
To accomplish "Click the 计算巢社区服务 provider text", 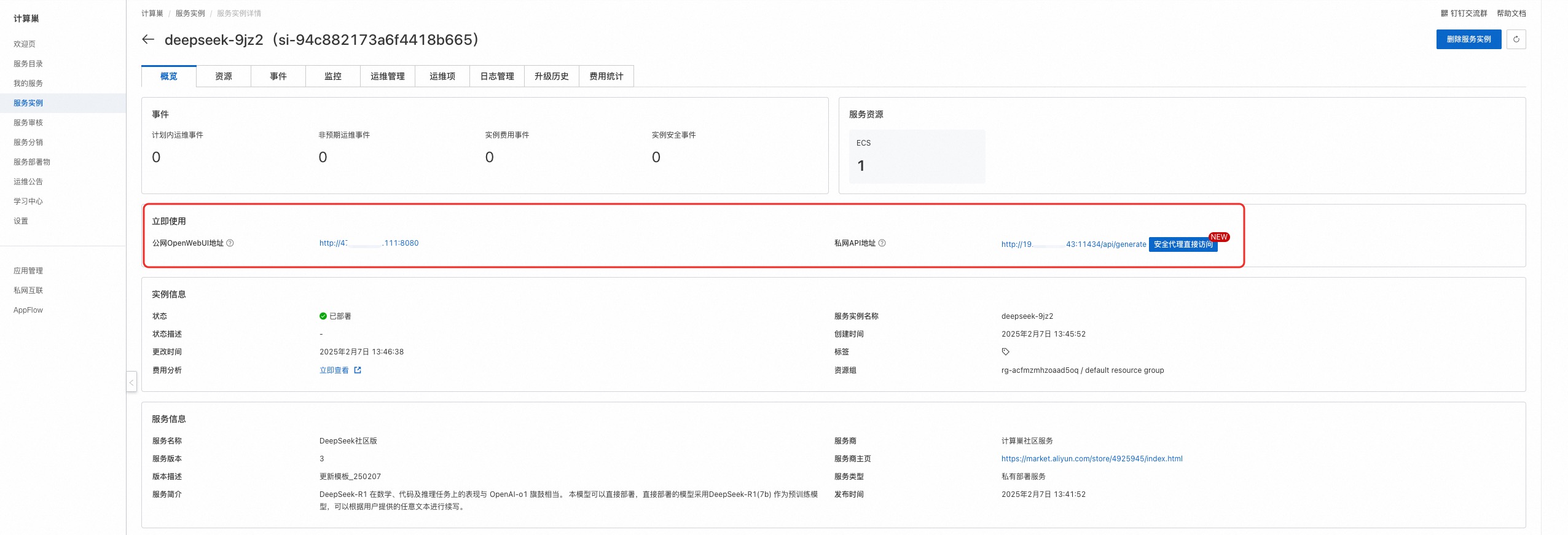I will pyautogui.click(x=1027, y=441).
